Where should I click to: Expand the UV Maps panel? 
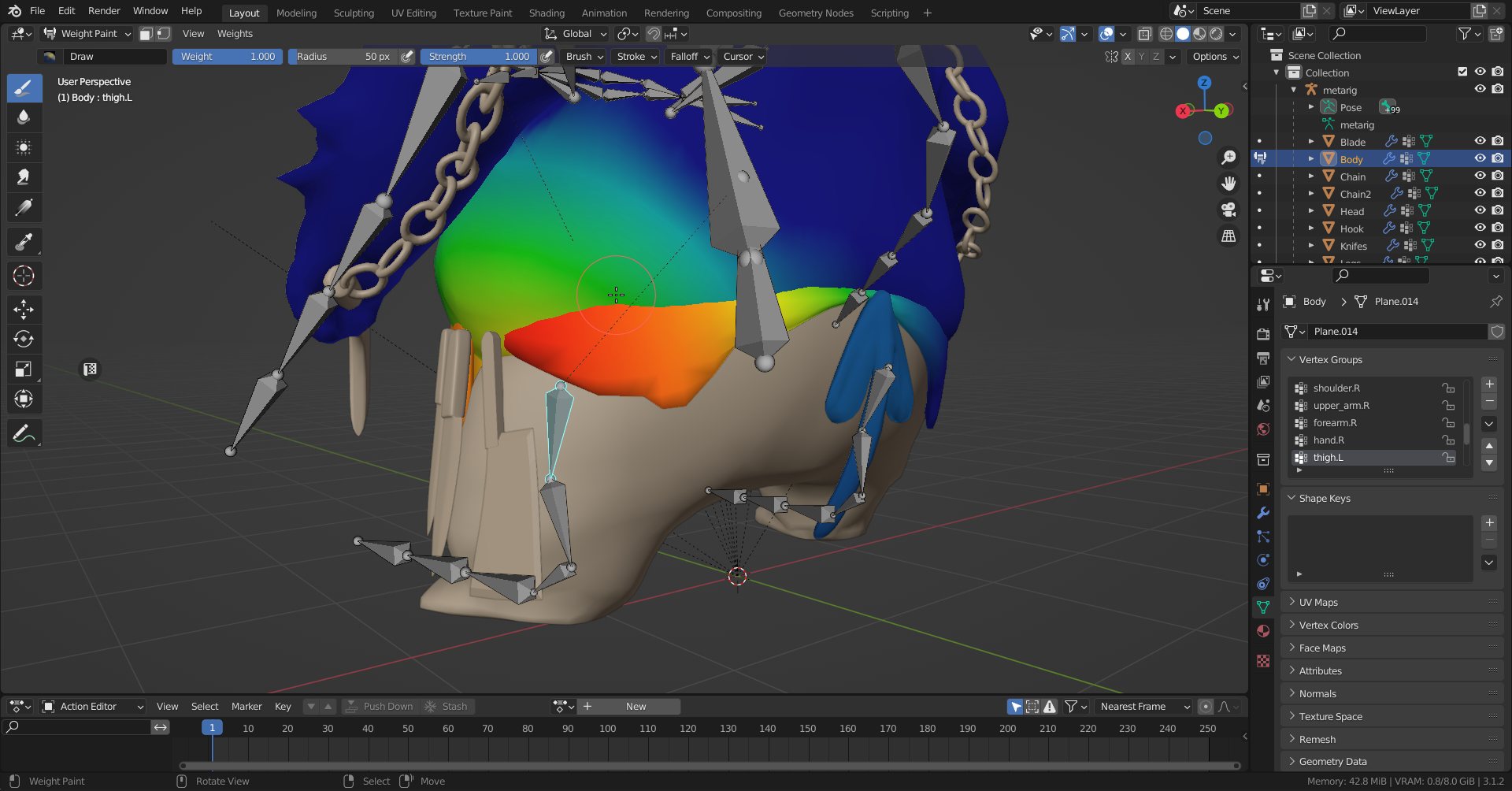point(1318,603)
